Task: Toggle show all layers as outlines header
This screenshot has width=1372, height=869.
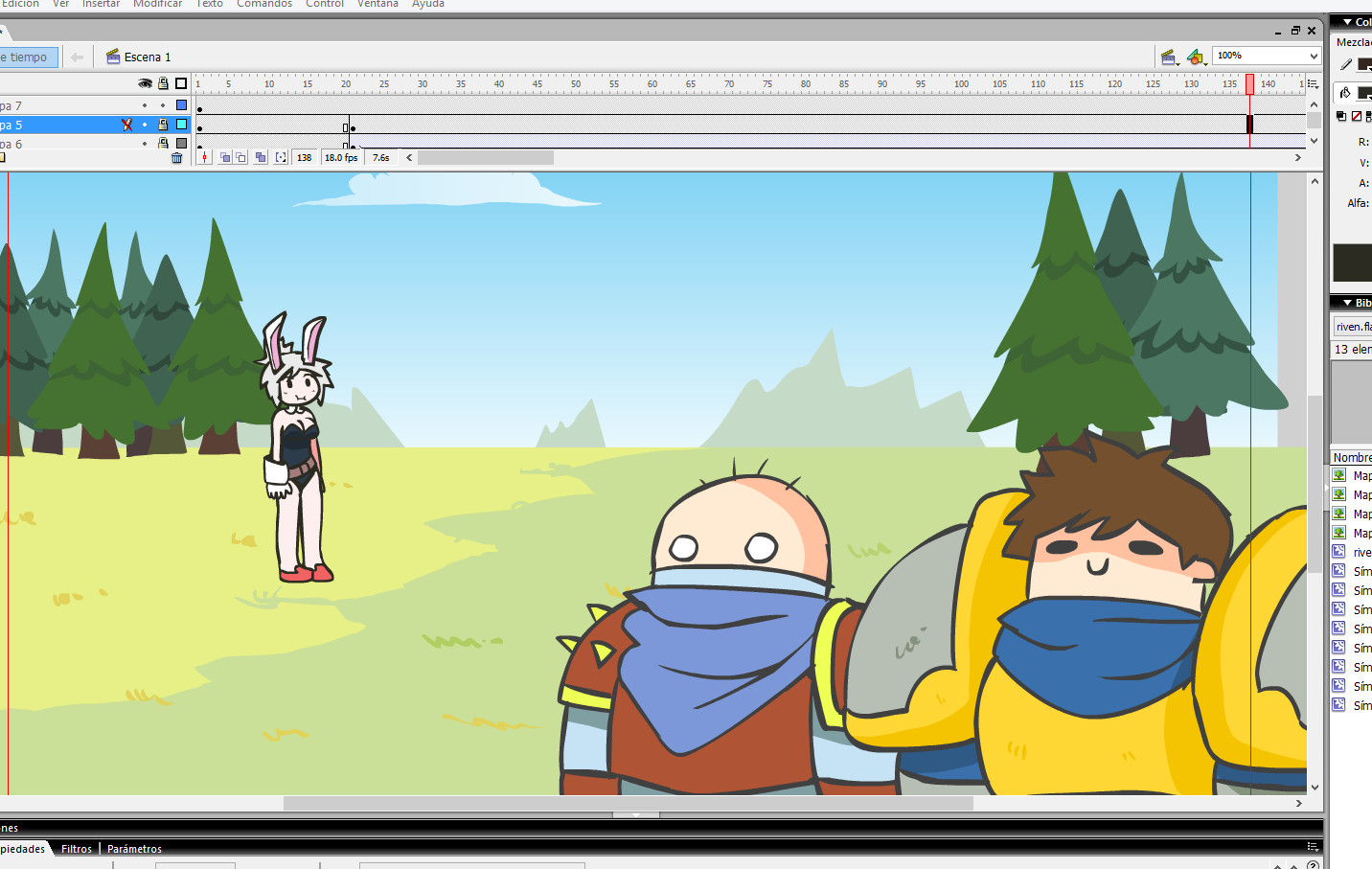Action: coord(181,83)
